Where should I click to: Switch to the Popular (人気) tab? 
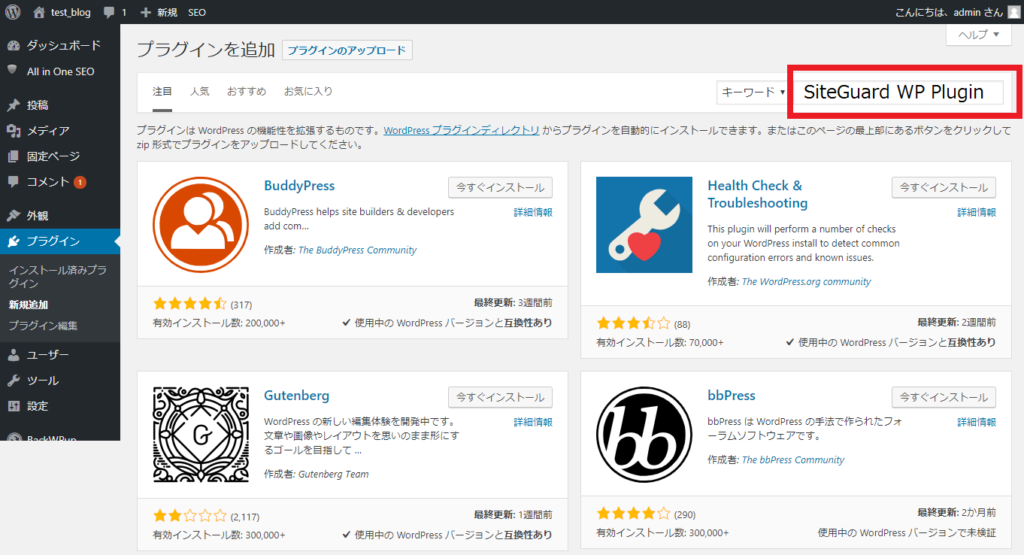pos(200,91)
